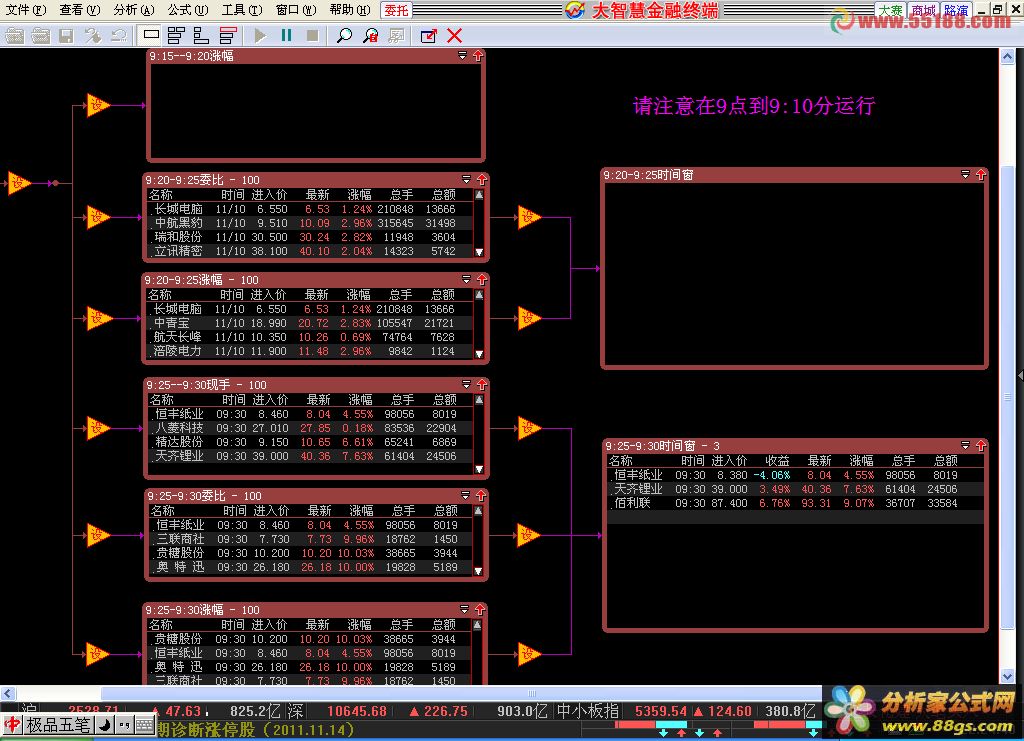Click the red up-arrow on 9:25-9:30时间窗 panel

[980, 445]
